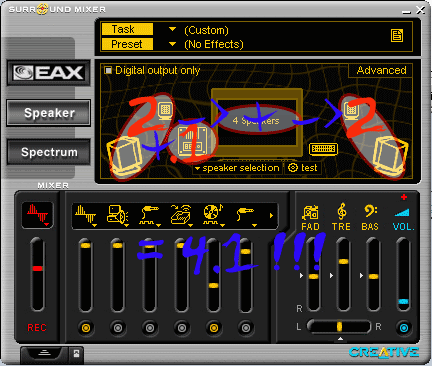Toggle mute button under line-in slider
Viewport: 432px width, 366px height.
coord(246,328)
